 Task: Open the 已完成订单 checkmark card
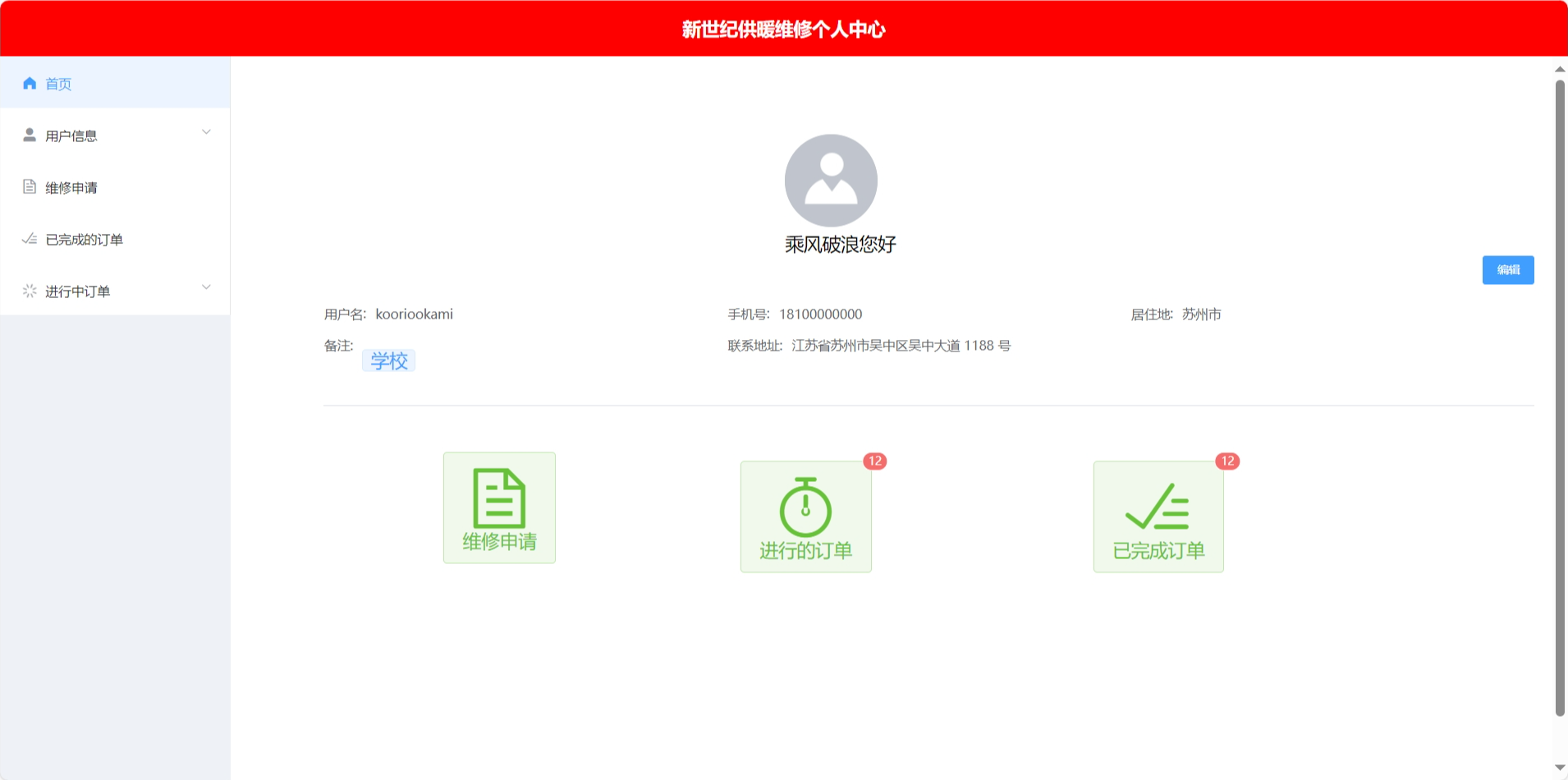click(x=1158, y=516)
